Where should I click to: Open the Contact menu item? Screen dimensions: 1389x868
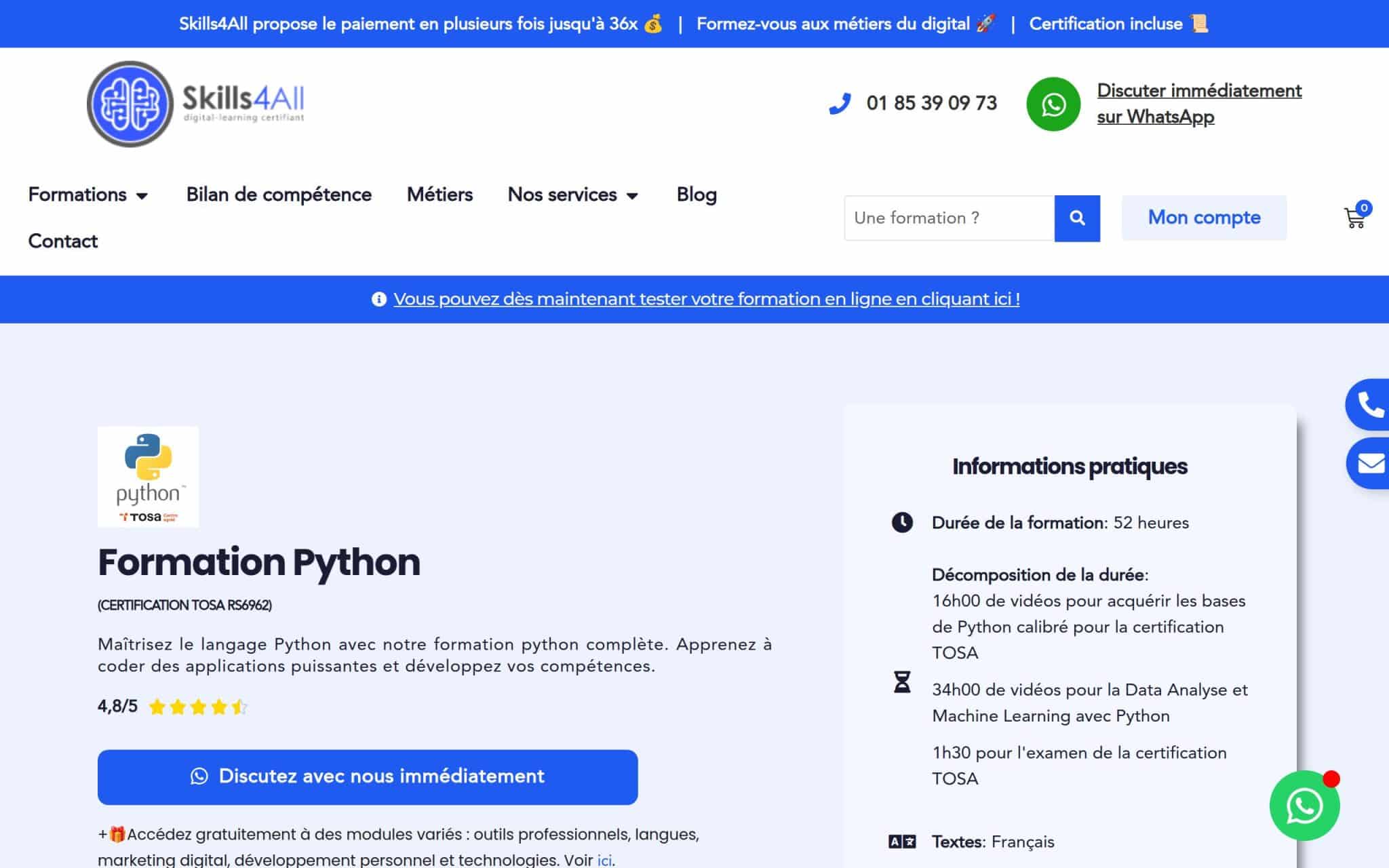[63, 241]
